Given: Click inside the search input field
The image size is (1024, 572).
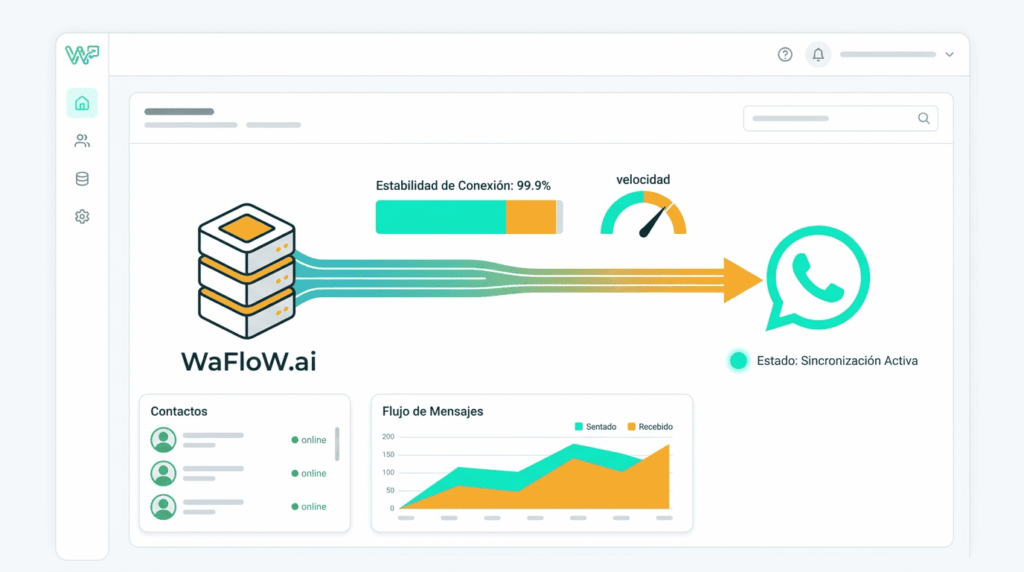Looking at the screenshot, I should pos(830,118).
